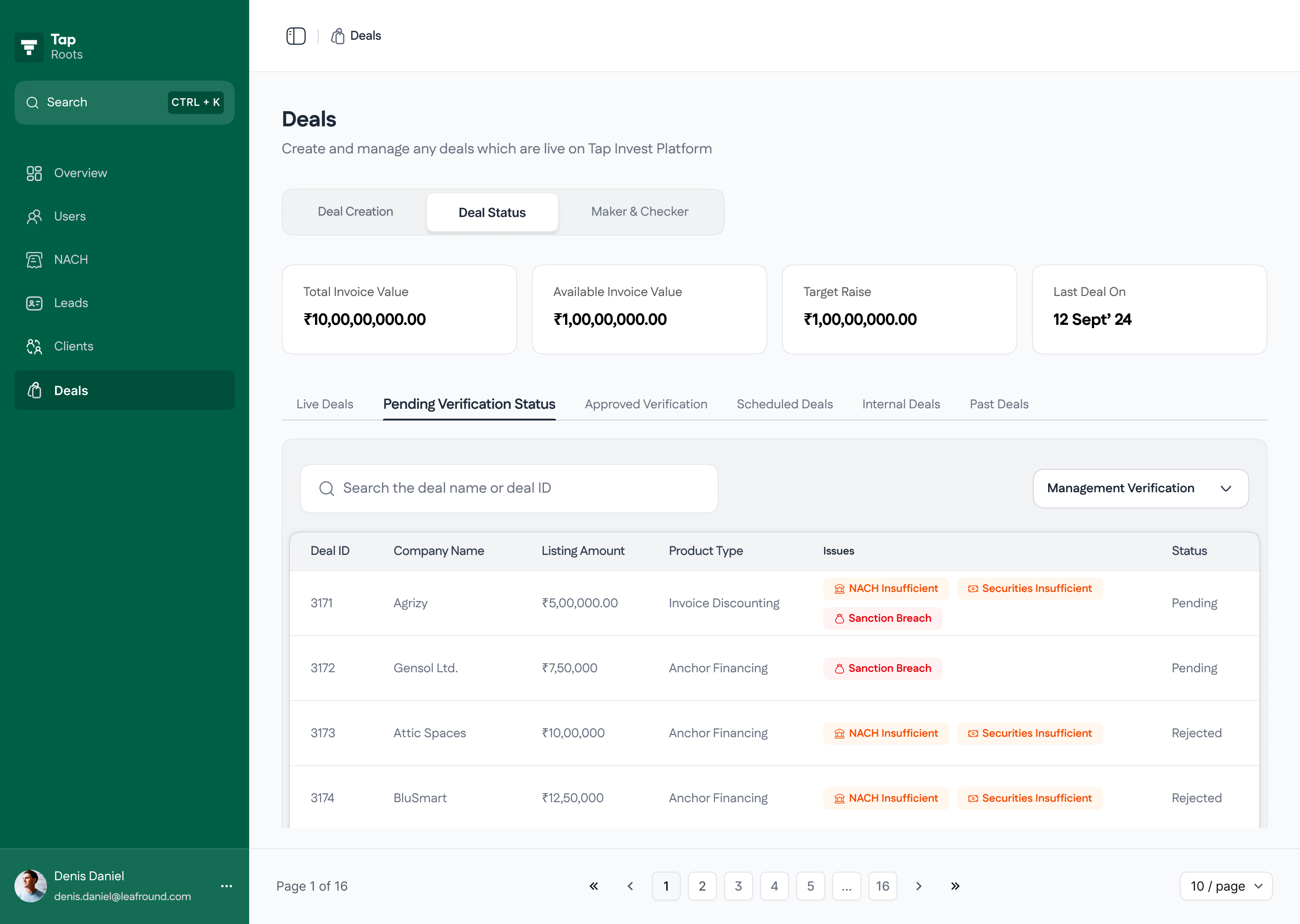The height and width of the screenshot is (924, 1300).
Task: Open NACH in the sidebar
Action: click(x=124, y=260)
